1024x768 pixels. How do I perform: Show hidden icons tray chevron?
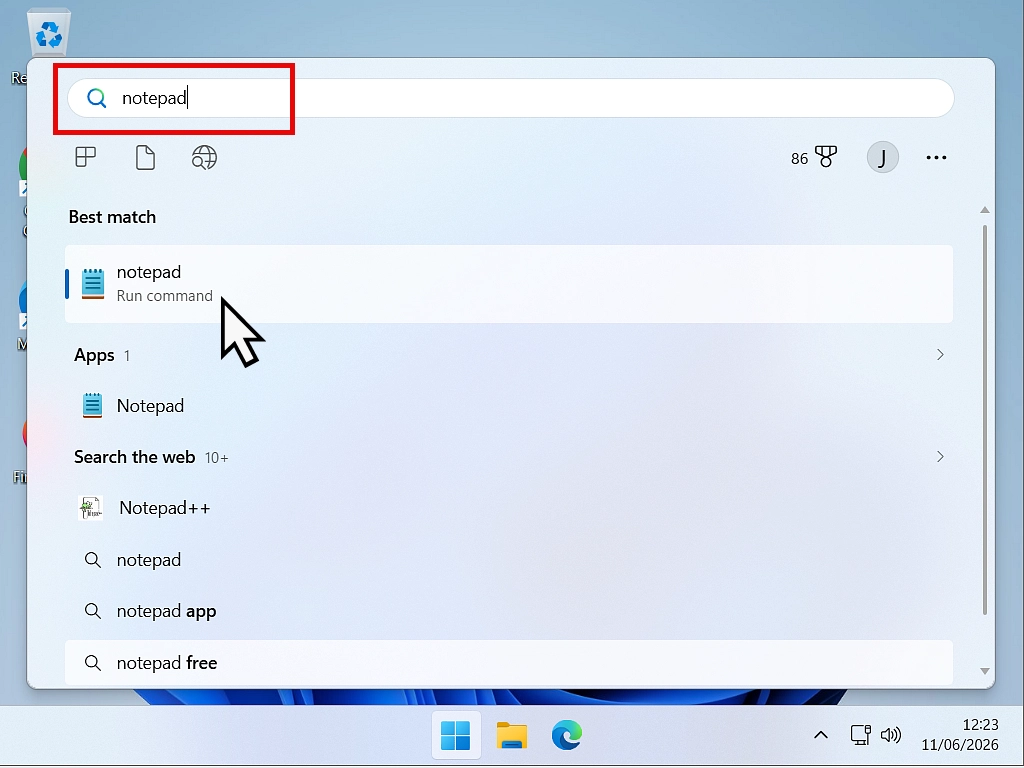(821, 735)
